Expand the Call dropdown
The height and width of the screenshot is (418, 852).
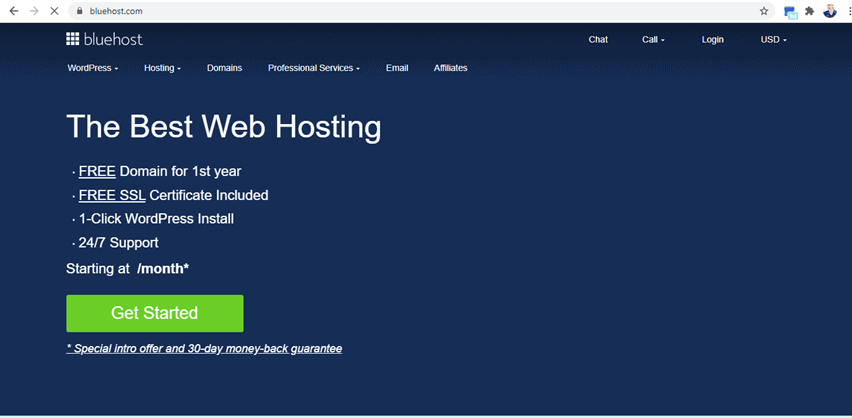653,40
